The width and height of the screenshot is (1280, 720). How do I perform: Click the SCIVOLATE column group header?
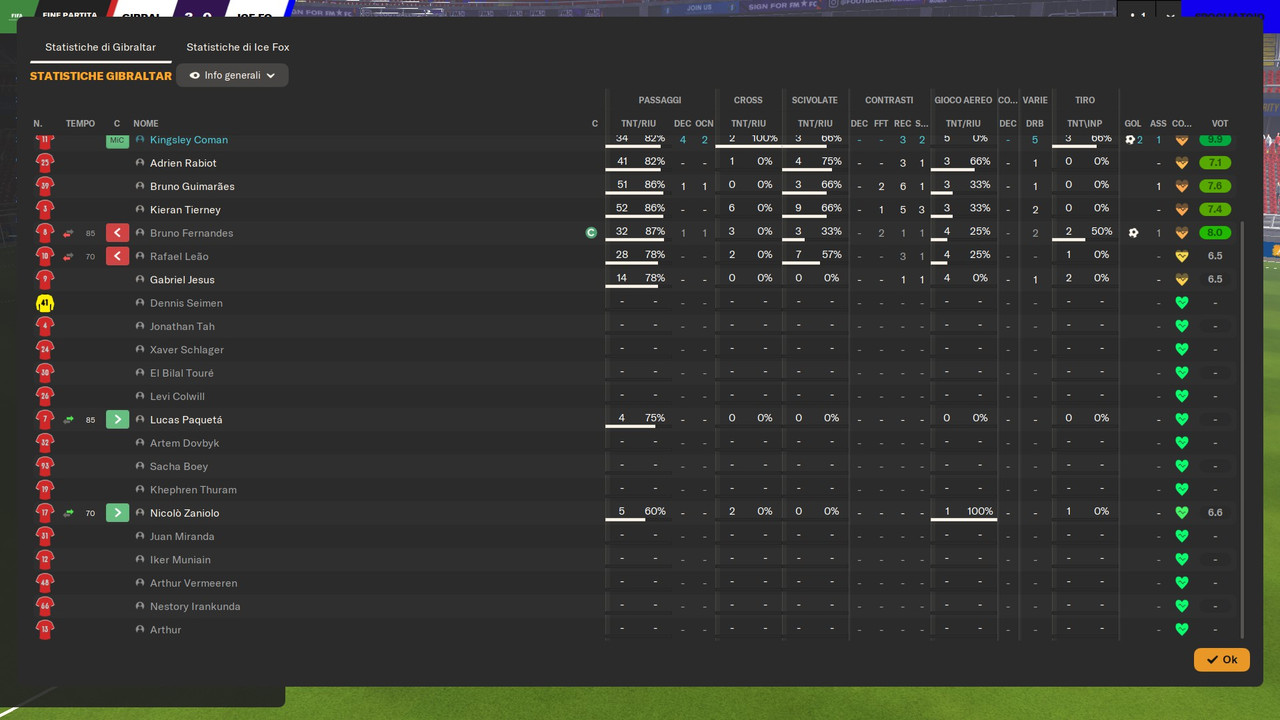(x=815, y=100)
